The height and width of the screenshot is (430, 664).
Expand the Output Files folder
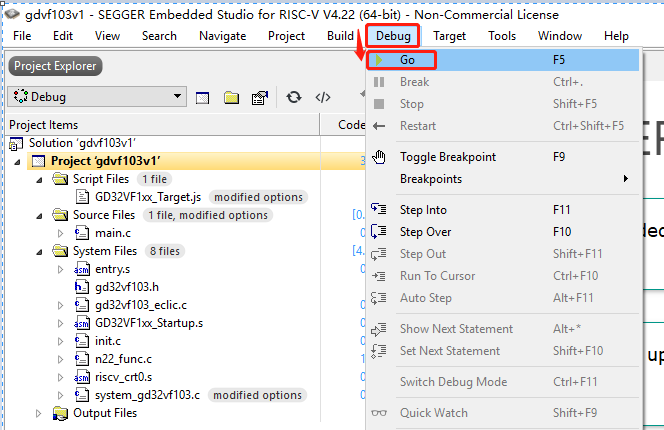click(39, 413)
